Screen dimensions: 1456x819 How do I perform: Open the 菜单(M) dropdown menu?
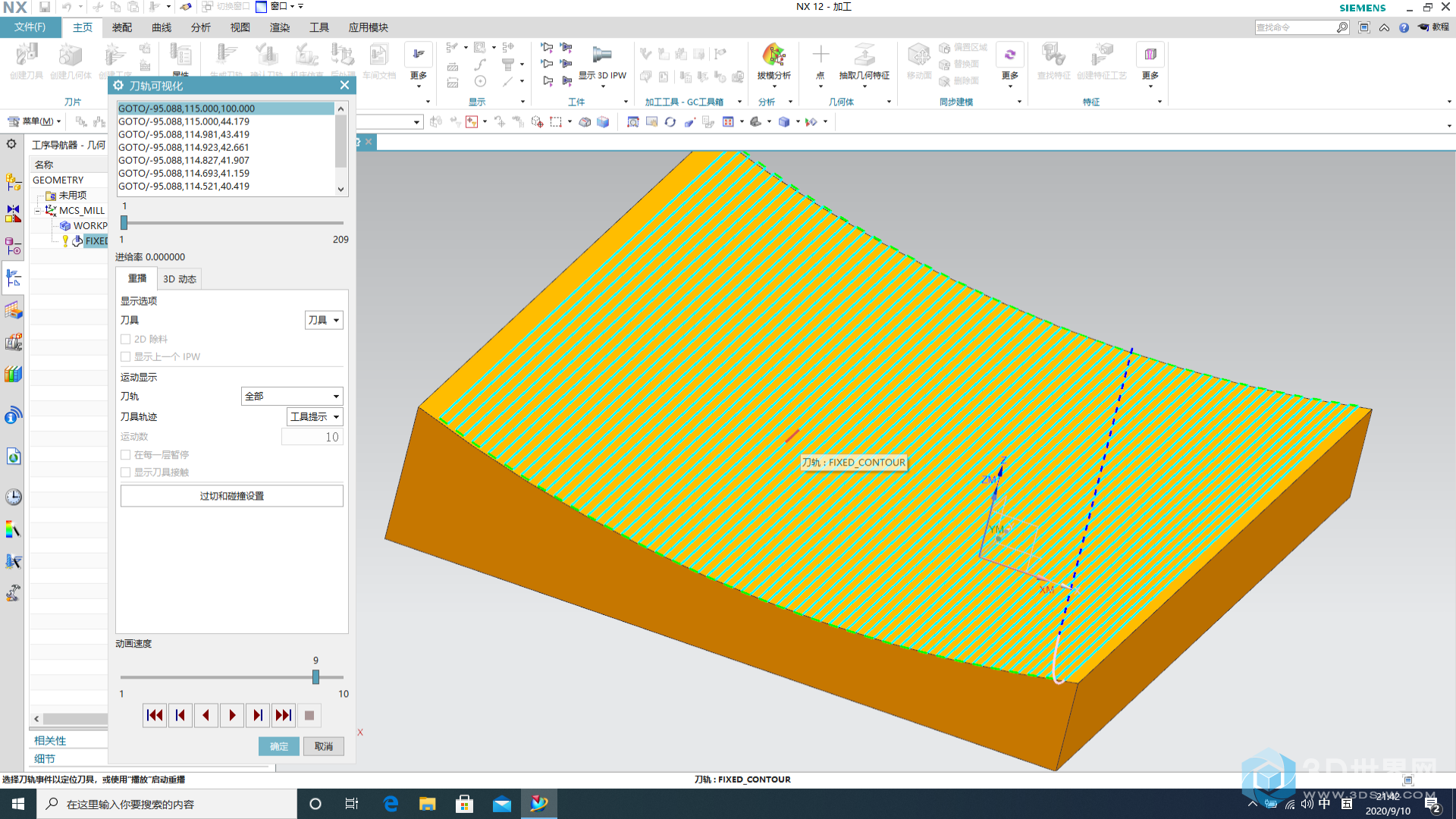pyautogui.click(x=34, y=121)
